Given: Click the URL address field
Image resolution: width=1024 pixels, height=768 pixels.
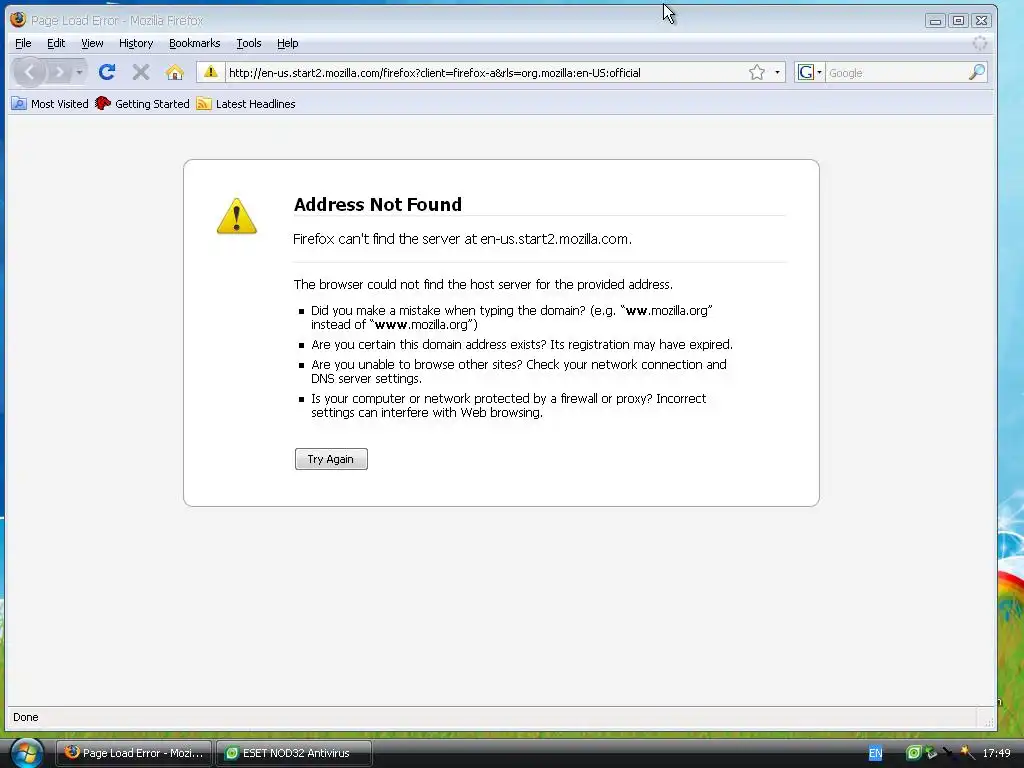Looking at the screenshot, I should (x=485, y=72).
